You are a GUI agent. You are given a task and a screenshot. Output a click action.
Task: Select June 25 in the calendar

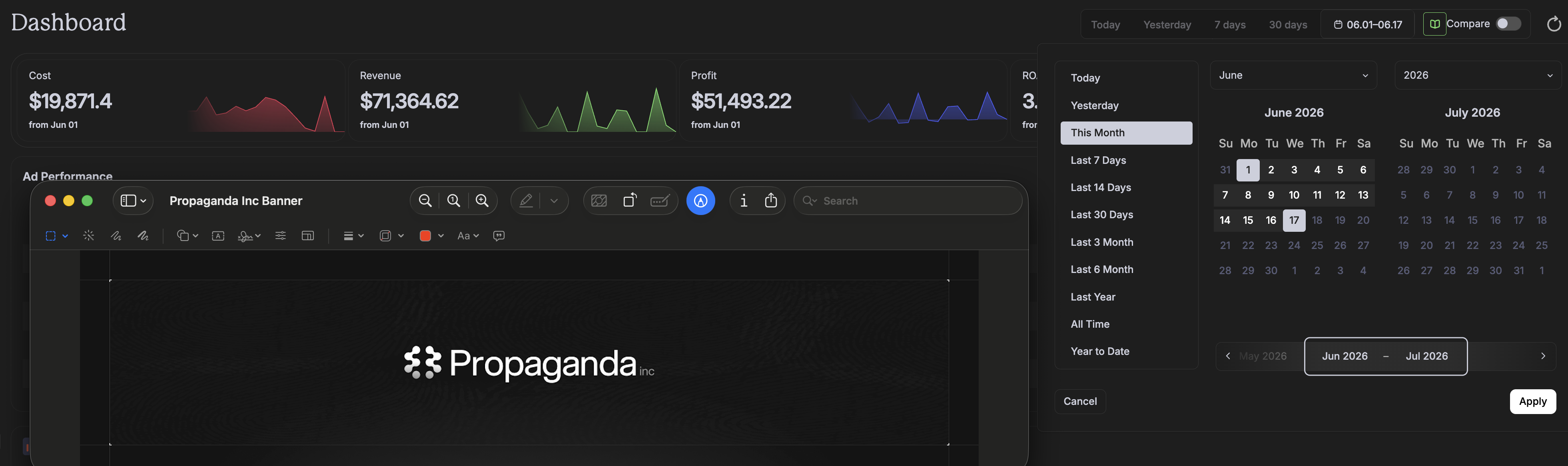click(x=1317, y=245)
